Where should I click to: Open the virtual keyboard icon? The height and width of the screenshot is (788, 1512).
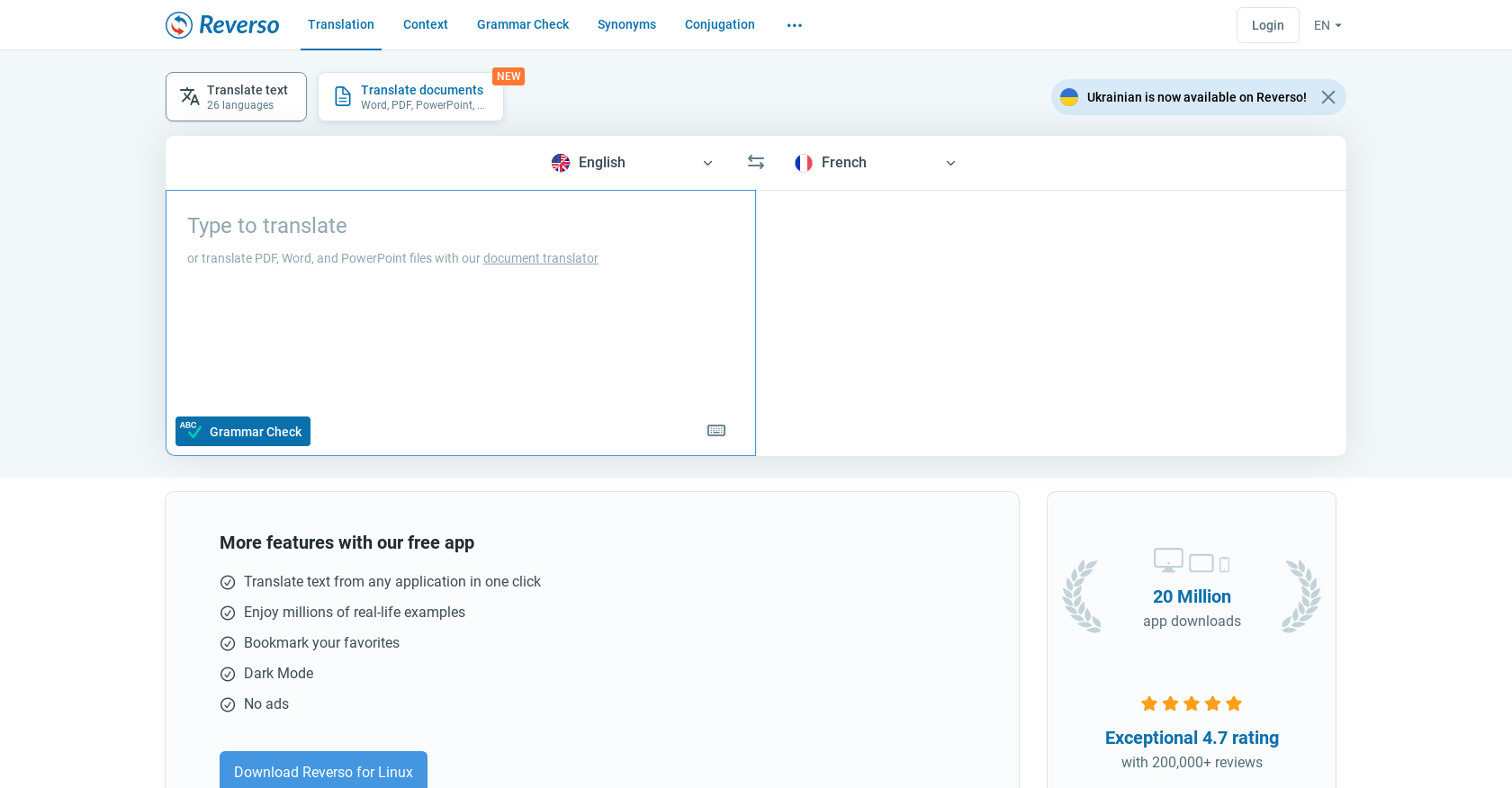click(x=716, y=431)
